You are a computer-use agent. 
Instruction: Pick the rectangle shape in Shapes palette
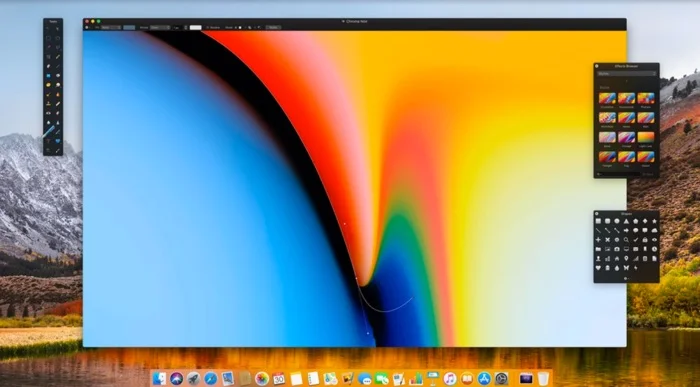598,221
